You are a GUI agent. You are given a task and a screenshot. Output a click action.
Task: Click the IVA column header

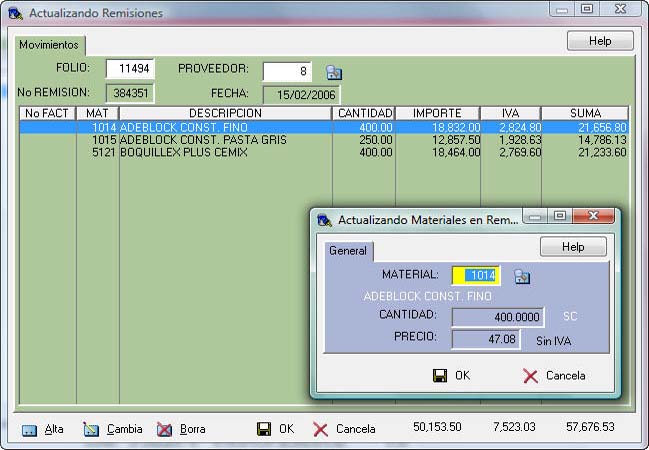point(511,113)
